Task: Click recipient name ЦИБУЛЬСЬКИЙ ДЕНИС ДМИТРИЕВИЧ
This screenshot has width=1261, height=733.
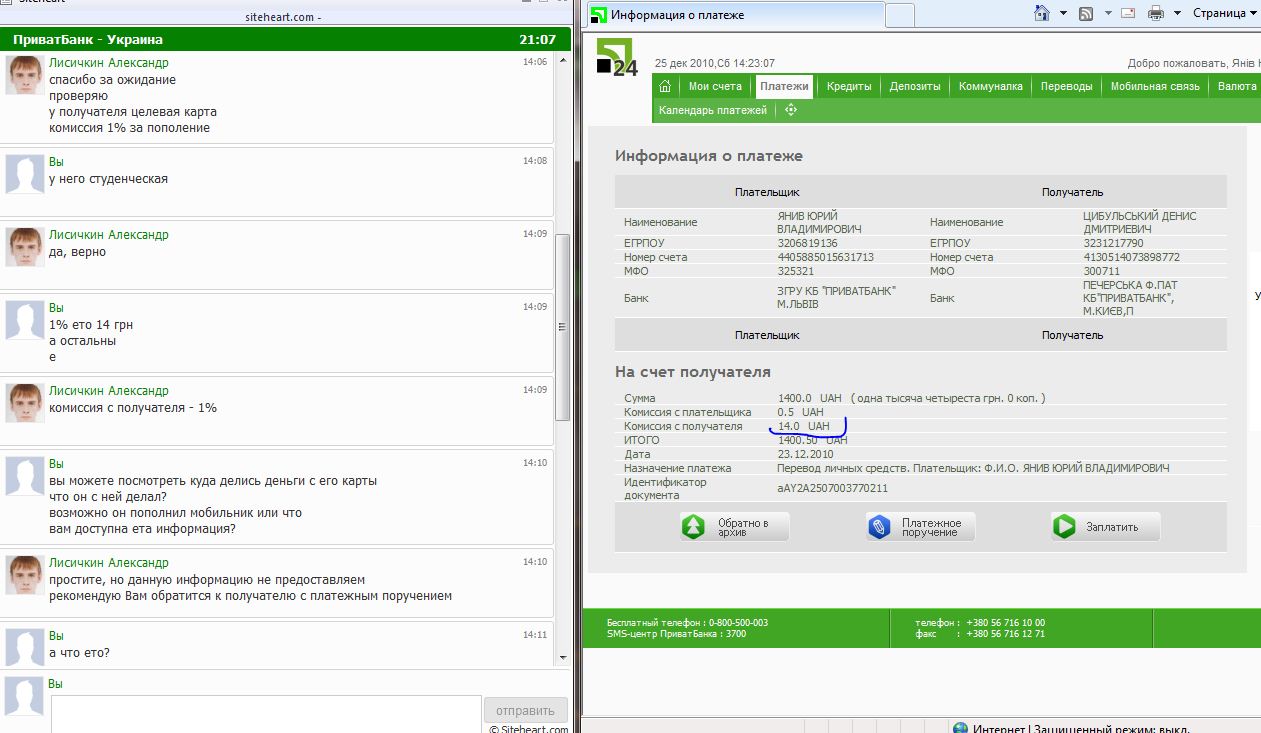Action: [x=1139, y=222]
